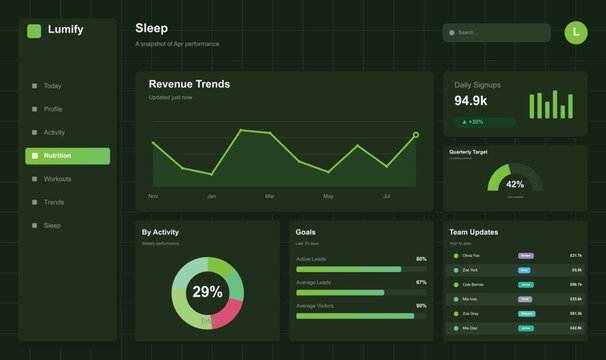Click the 67% value for Average Leads

[x=421, y=282]
